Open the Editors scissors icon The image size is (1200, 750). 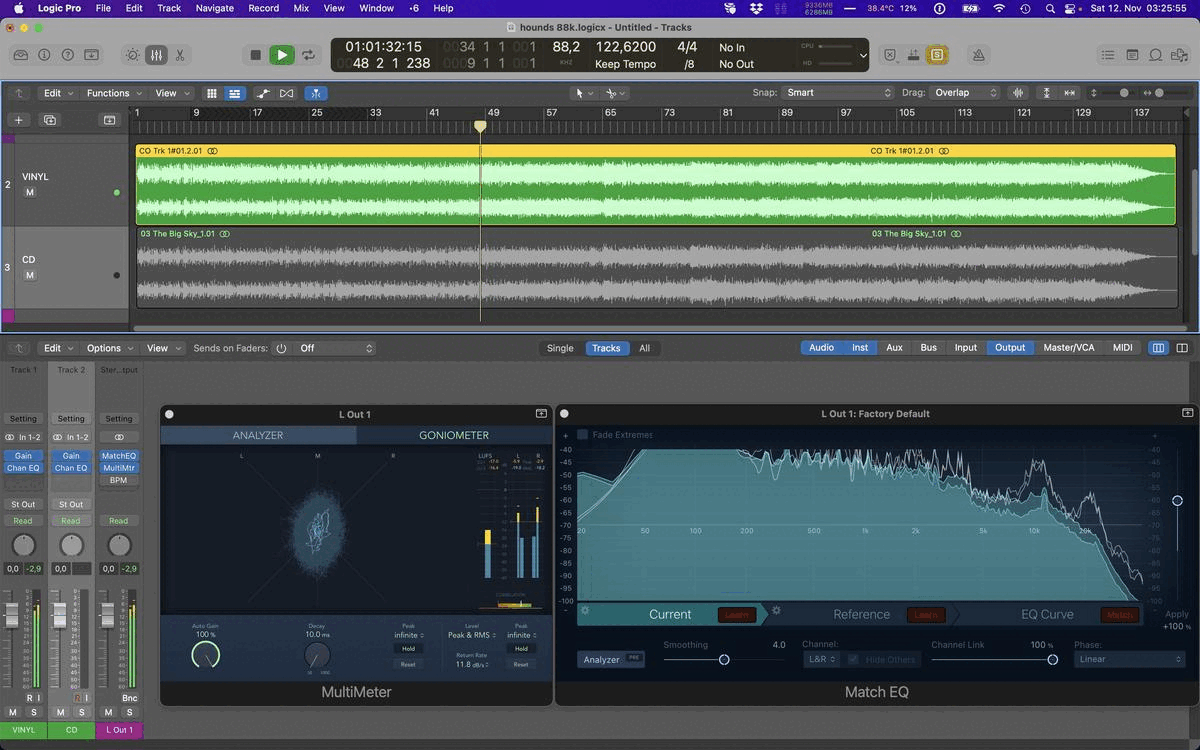(180, 55)
